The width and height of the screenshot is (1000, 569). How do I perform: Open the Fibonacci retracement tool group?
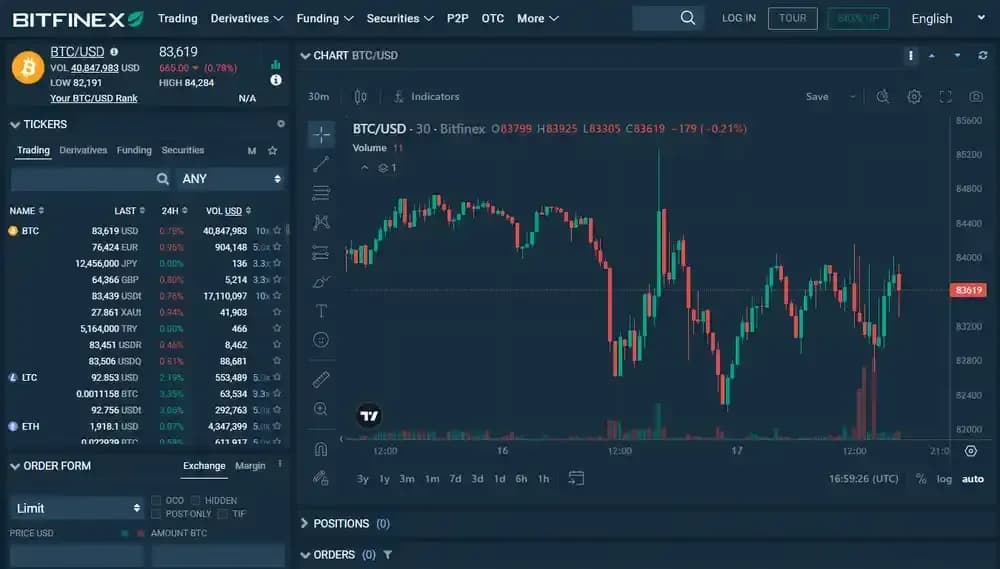coord(321,193)
